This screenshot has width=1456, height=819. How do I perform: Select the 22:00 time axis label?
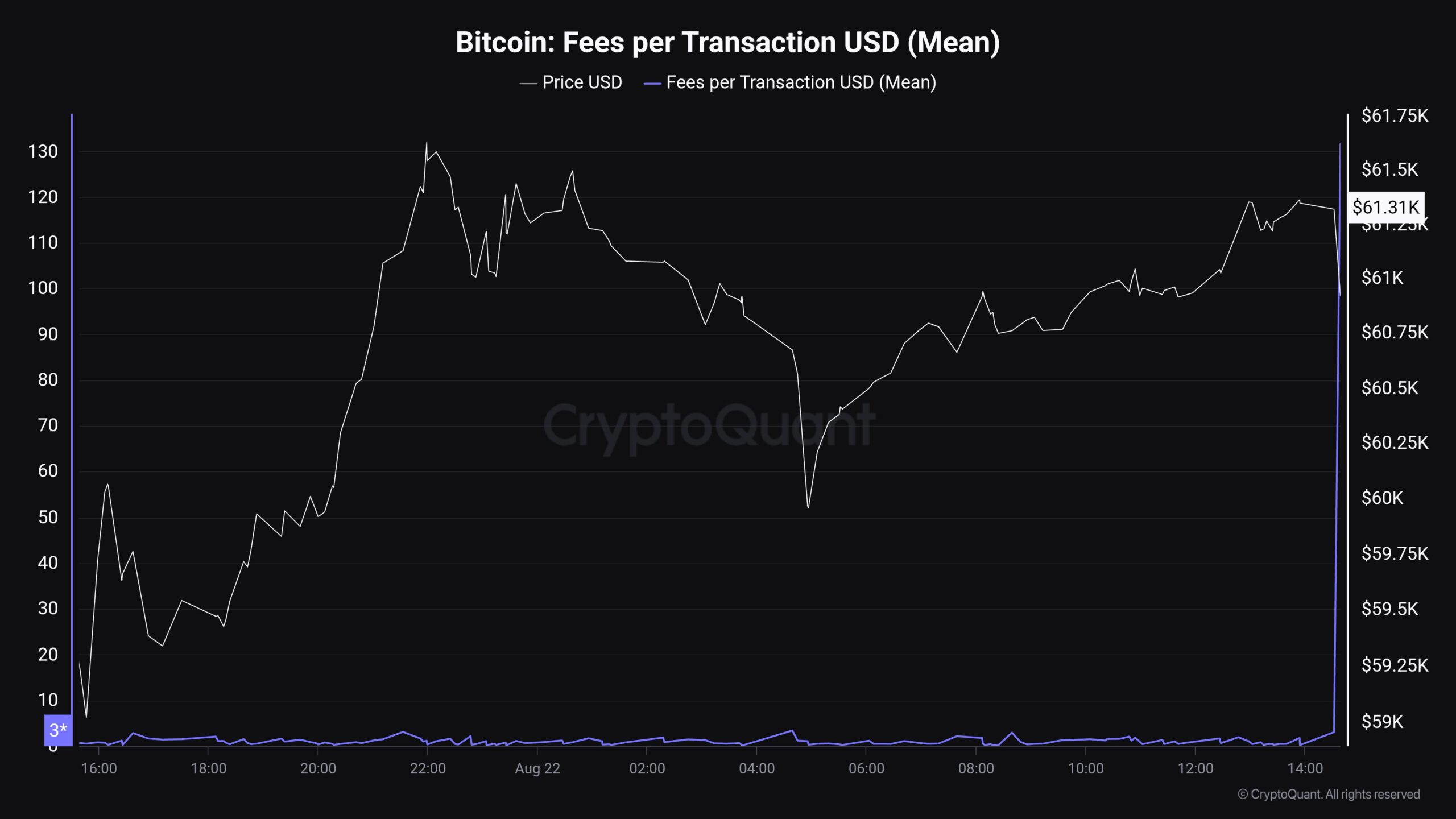[x=428, y=768]
